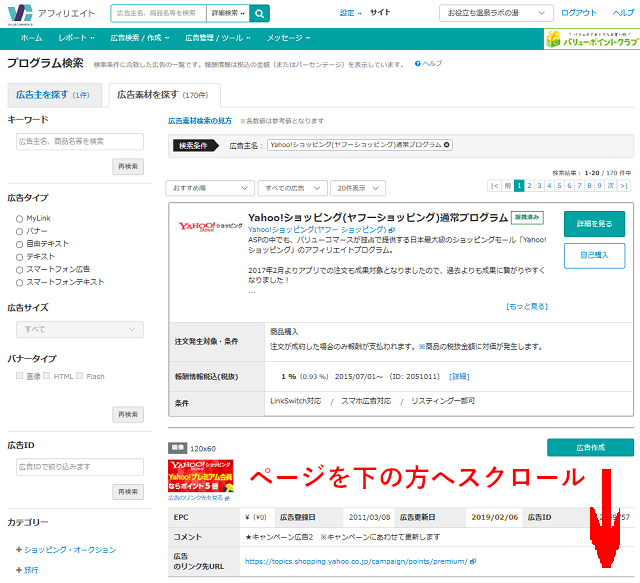Open the 広告素材検索の見方 link

(x=200, y=121)
